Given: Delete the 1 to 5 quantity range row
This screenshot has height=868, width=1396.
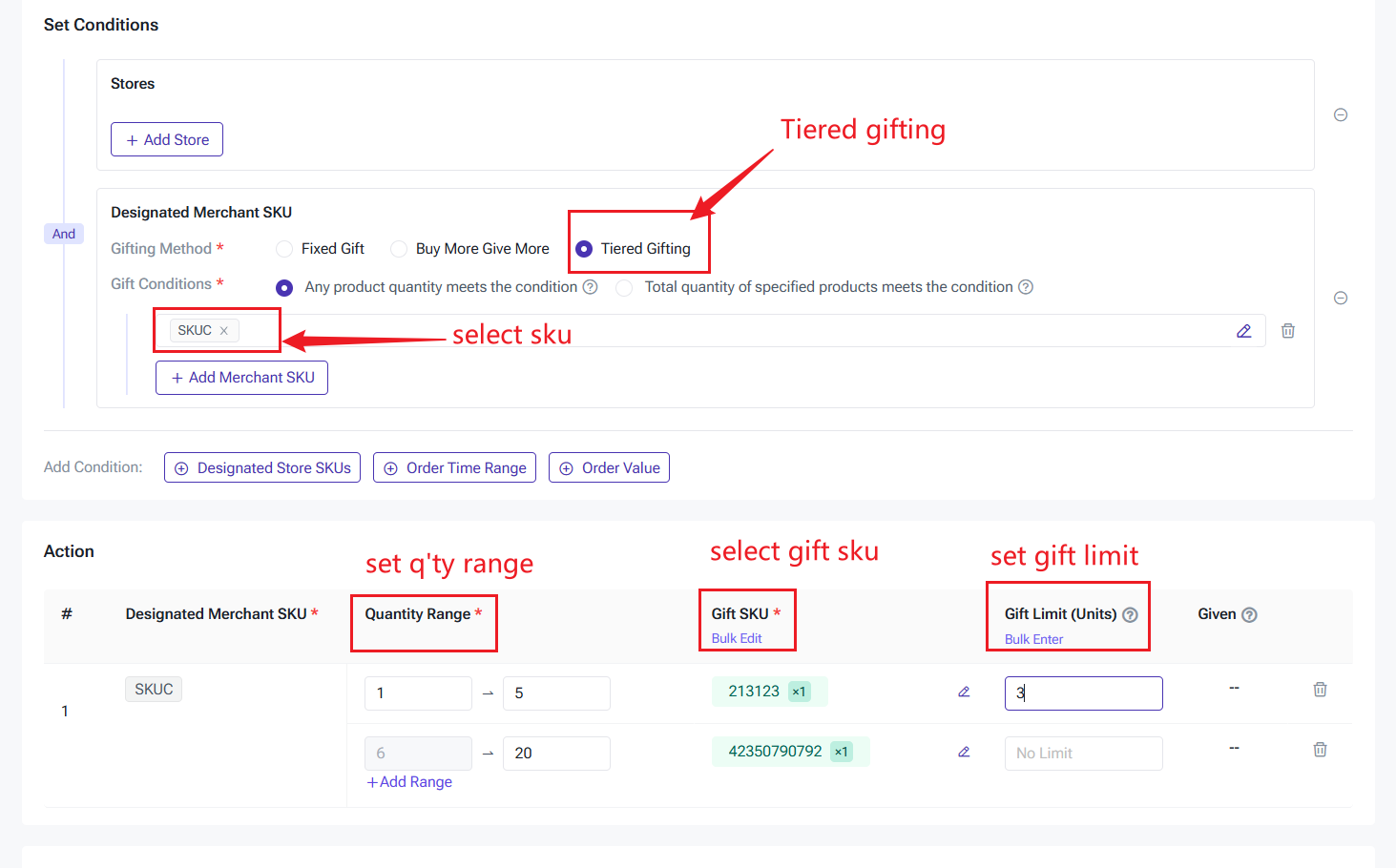Looking at the screenshot, I should 1320,690.
